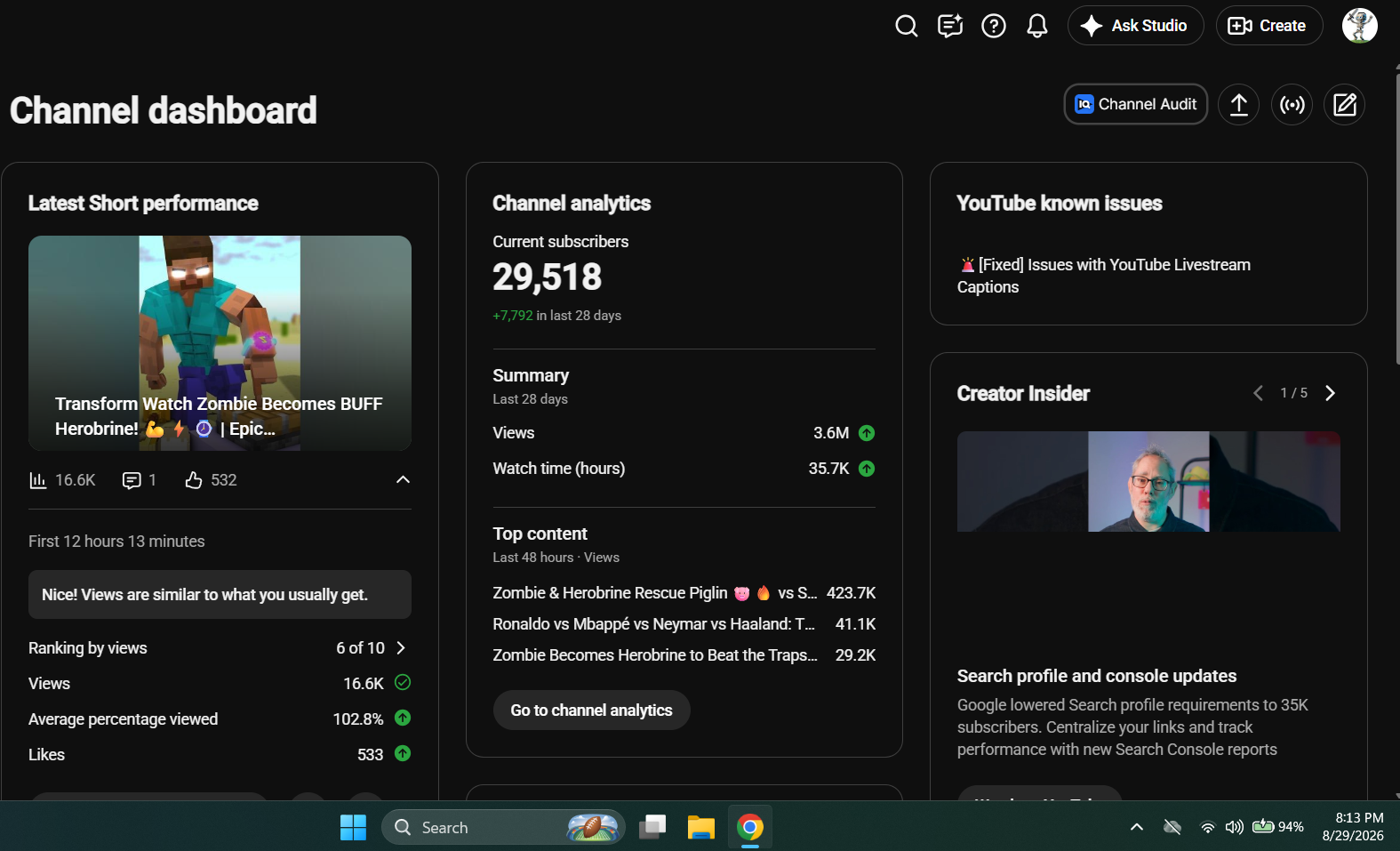The image size is (1400, 851).
Task: Click the Google Chrome taskbar icon
Action: point(750,828)
